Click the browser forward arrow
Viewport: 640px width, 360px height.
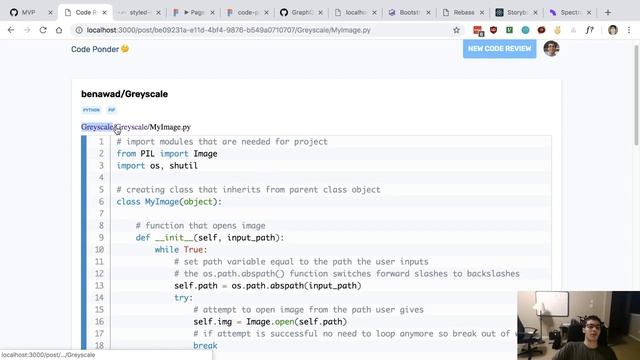27,30
